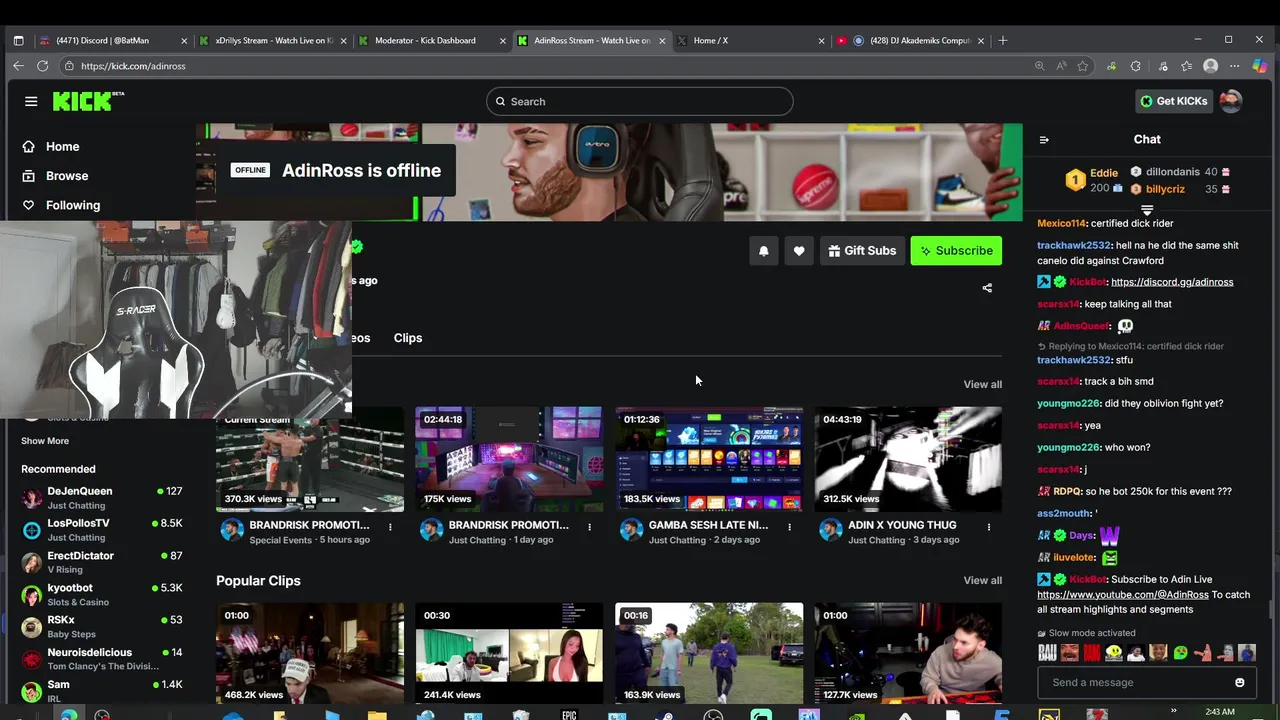Open the youtube.com/@AdinRoss chat link
The image size is (1280, 720).
pyautogui.click(x=1123, y=595)
